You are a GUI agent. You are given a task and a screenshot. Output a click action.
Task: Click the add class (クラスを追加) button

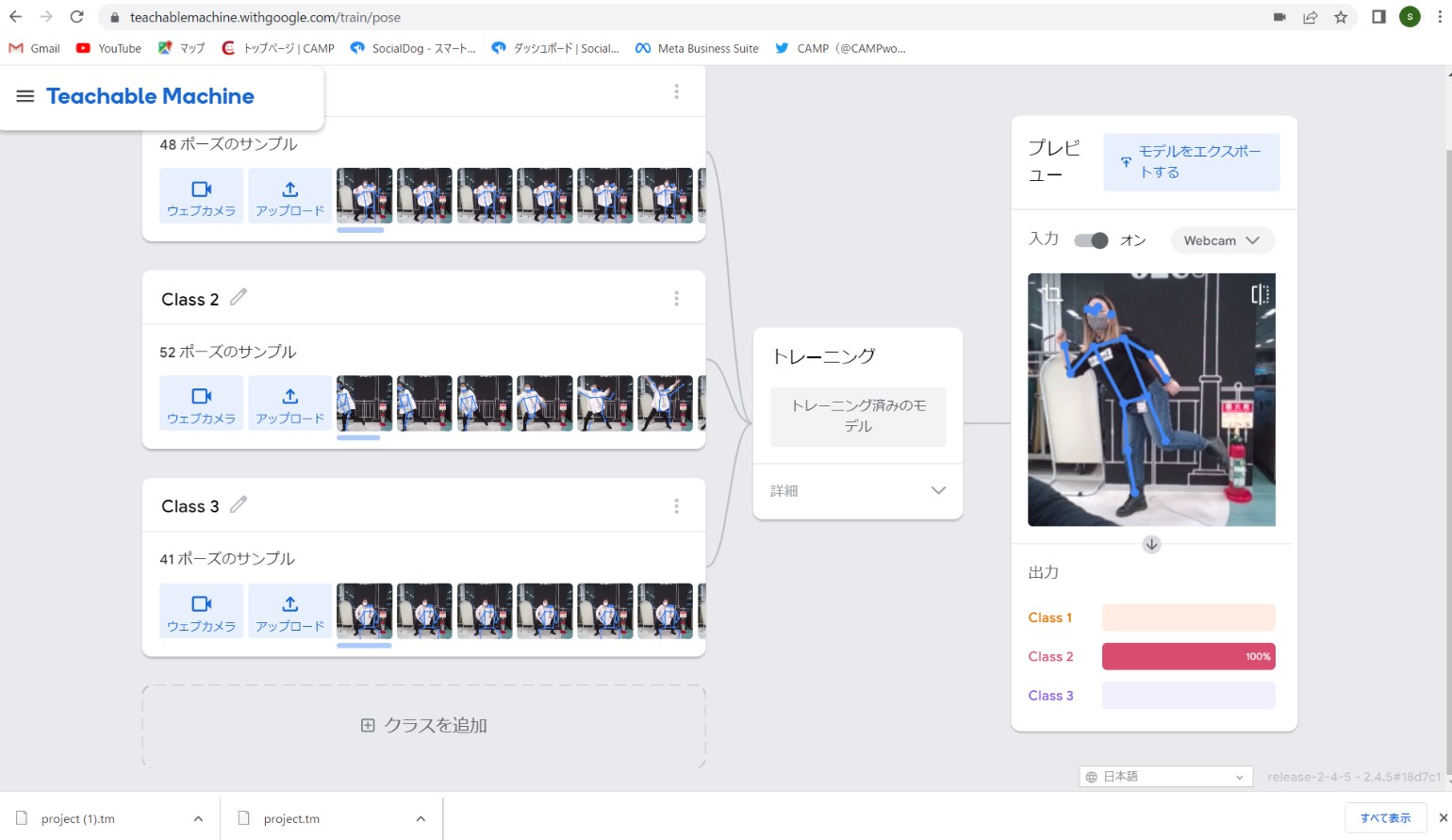424,726
